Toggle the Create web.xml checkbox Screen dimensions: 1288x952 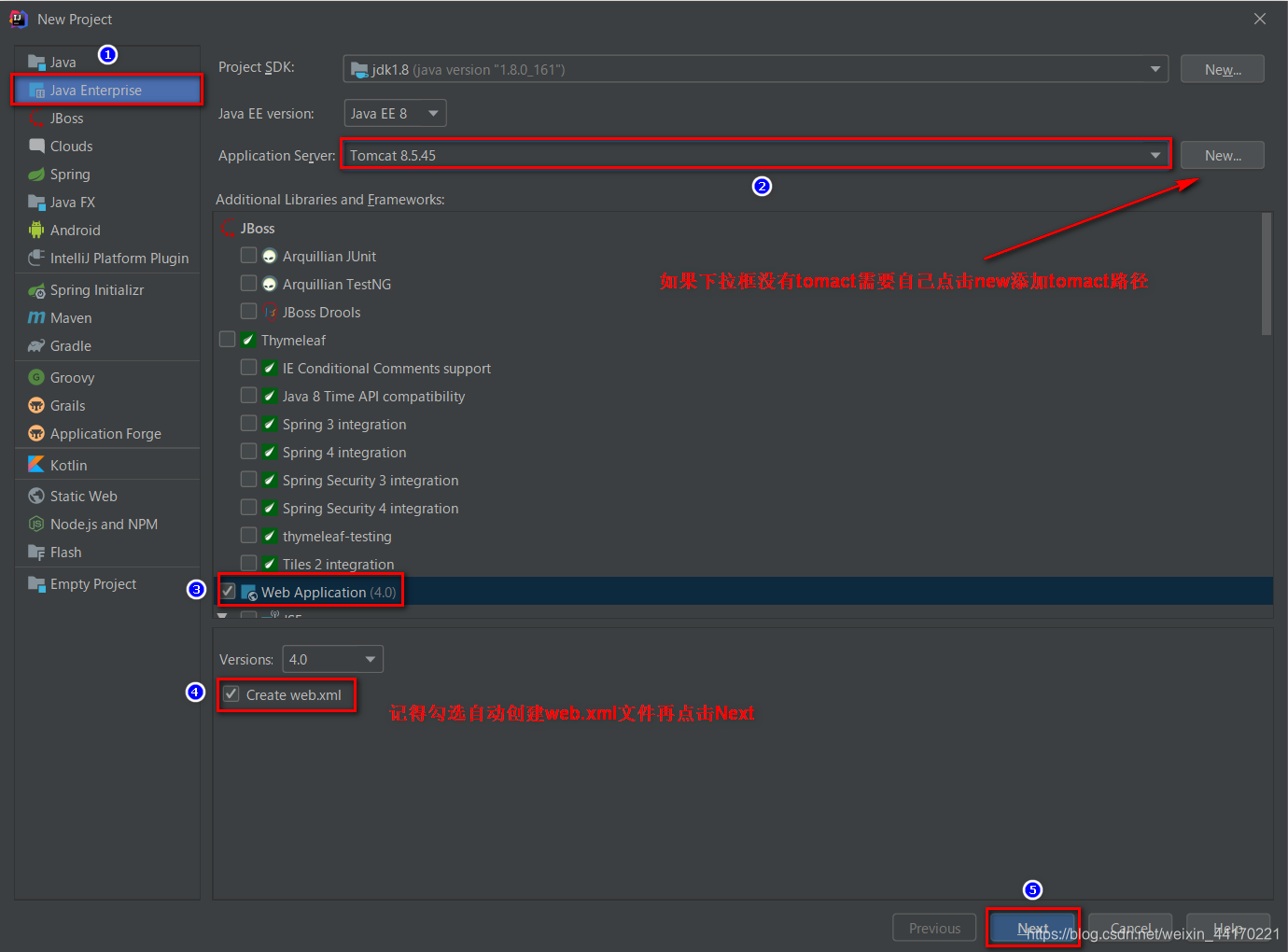pos(231,694)
